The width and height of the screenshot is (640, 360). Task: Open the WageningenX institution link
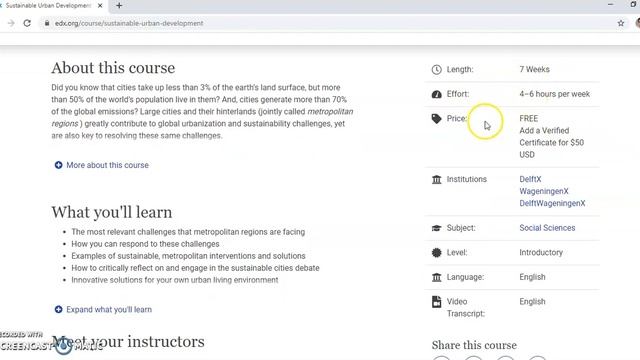tap(544, 191)
